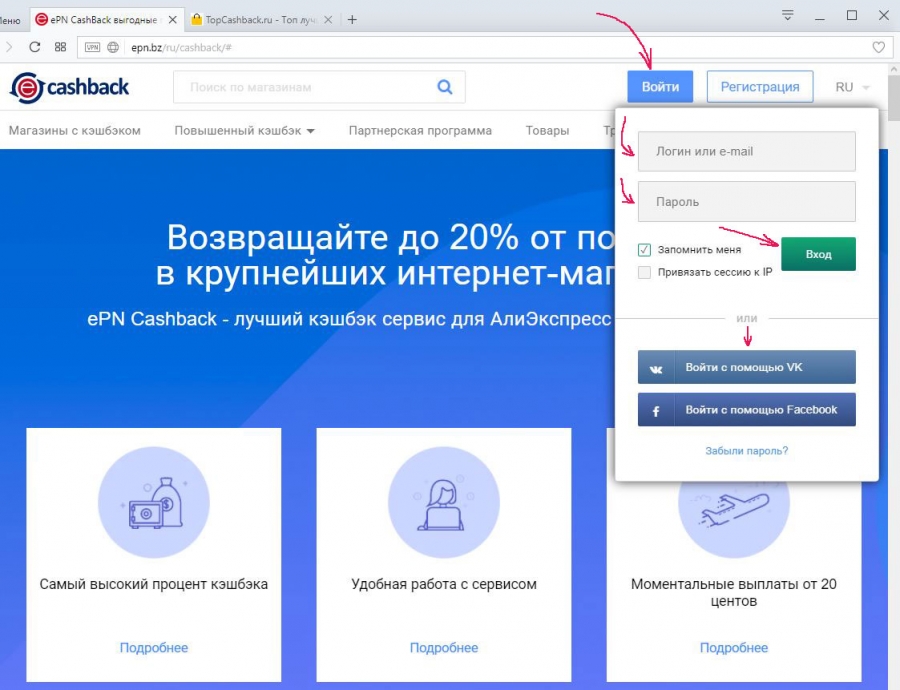Click the address bar URL epn.bz
The image size is (900, 690).
click(x=181, y=48)
